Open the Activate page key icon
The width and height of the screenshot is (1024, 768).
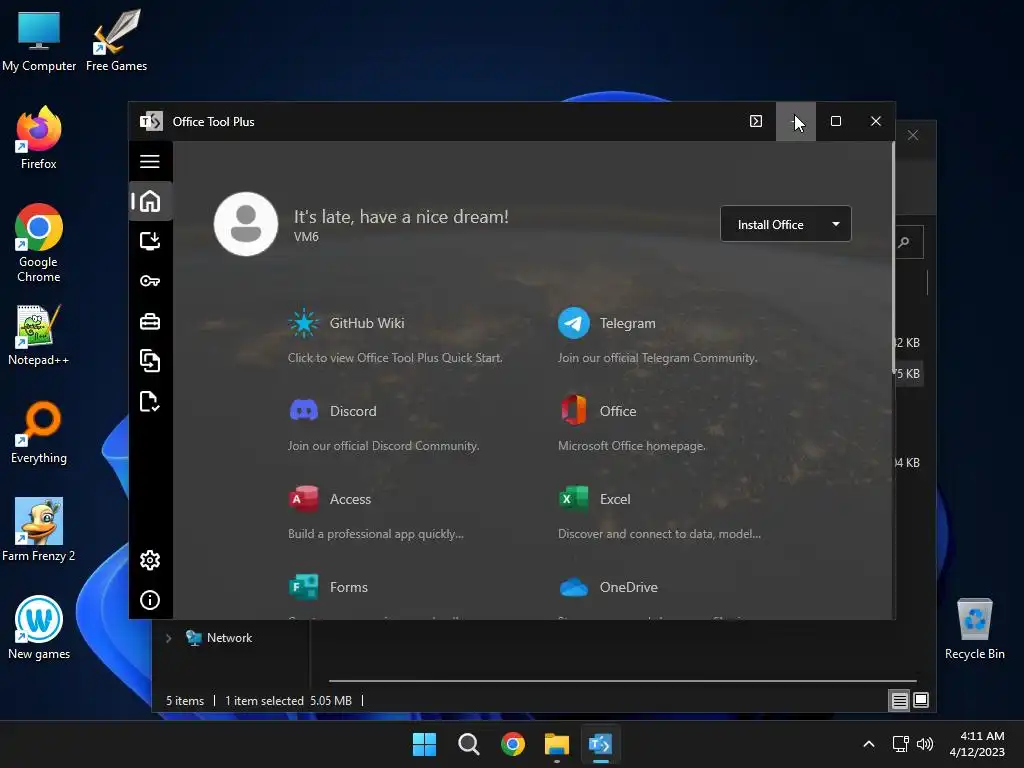click(x=150, y=281)
